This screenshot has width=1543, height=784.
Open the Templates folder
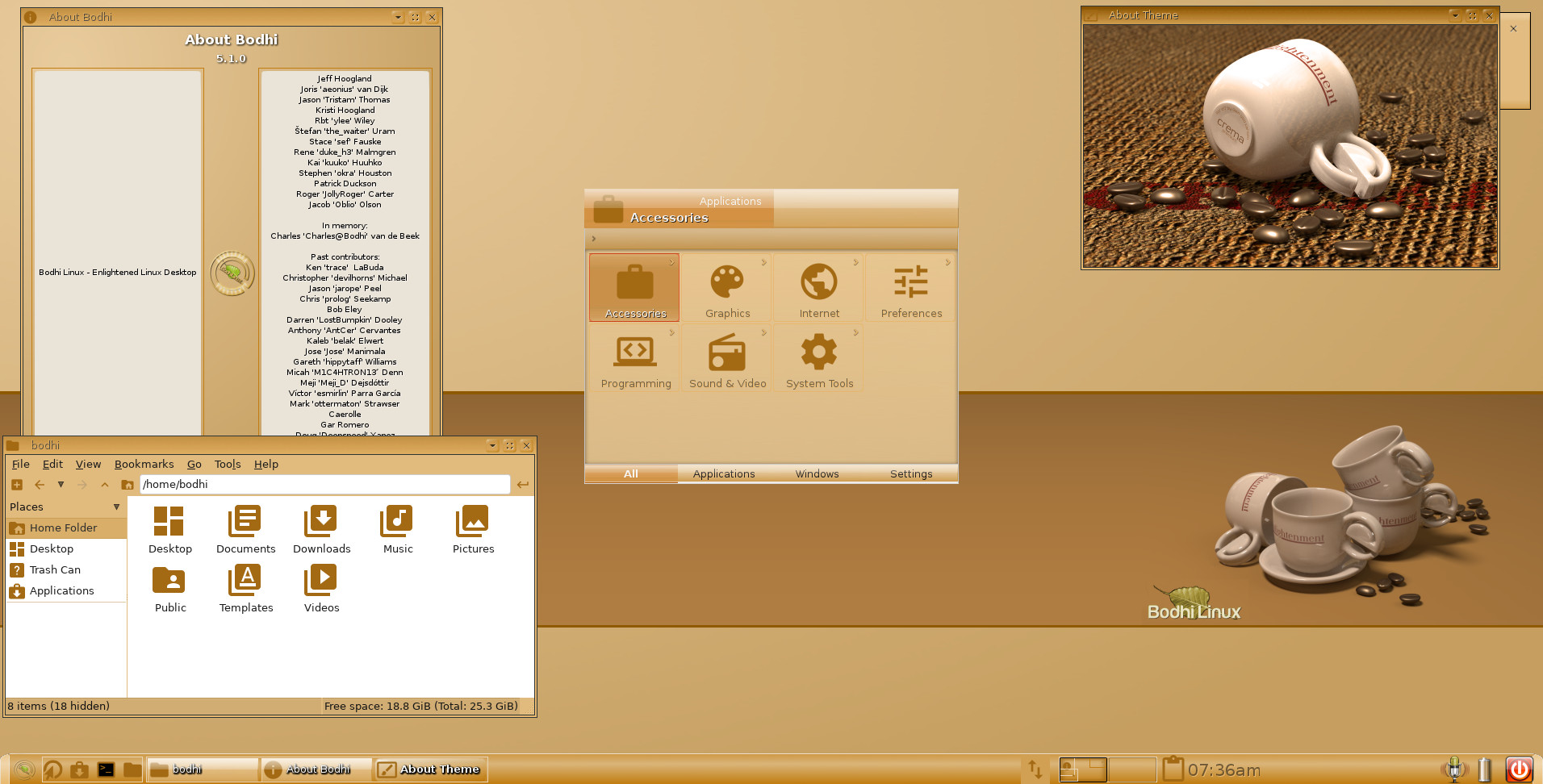pyautogui.click(x=245, y=589)
